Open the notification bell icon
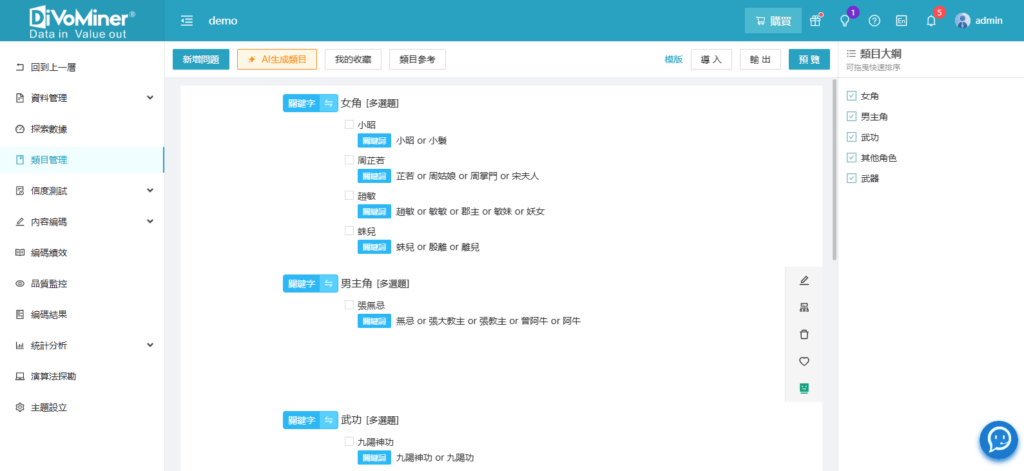Image resolution: width=1024 pixels, height=471 pixels. click(x=930, y=21)
